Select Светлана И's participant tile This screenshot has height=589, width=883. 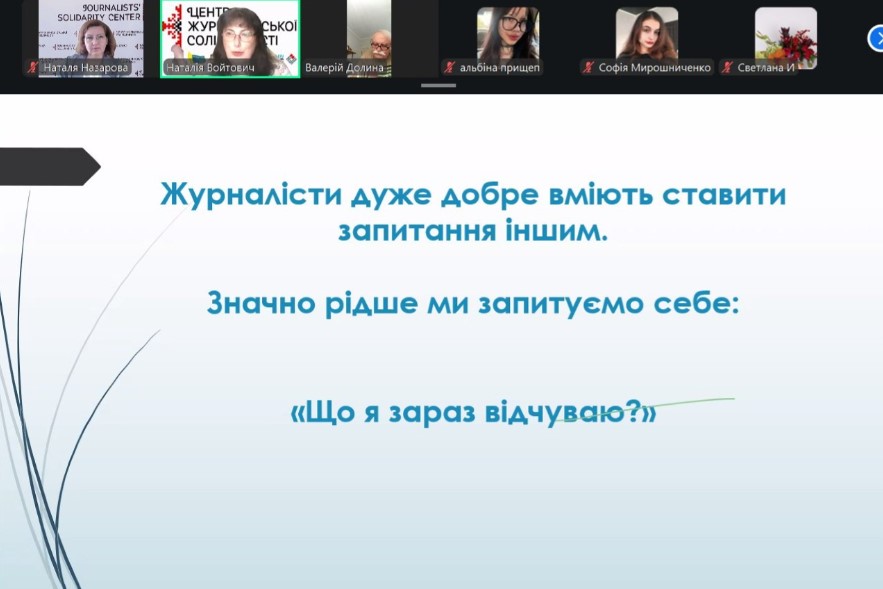pos(786,38)
